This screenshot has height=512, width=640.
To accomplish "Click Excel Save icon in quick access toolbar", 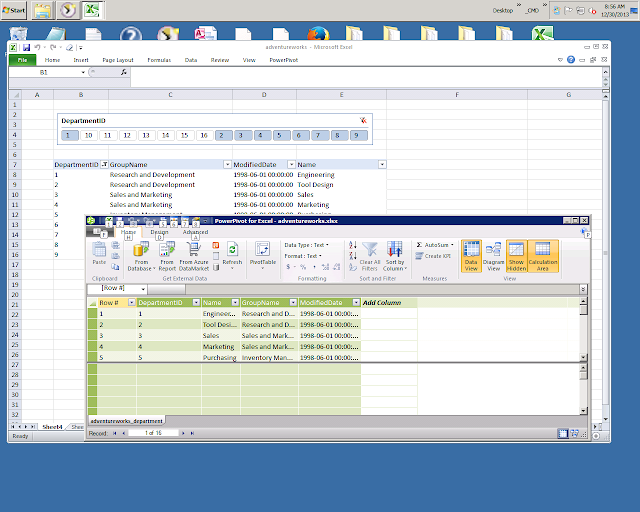I will pyautogui.click(x=27, y=47).
